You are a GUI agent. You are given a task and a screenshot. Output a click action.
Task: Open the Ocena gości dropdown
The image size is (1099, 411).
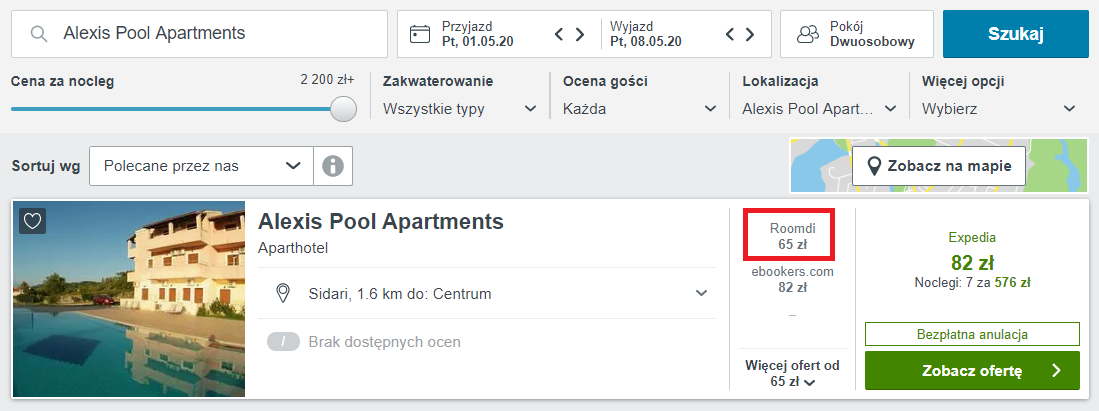[639, 109]
